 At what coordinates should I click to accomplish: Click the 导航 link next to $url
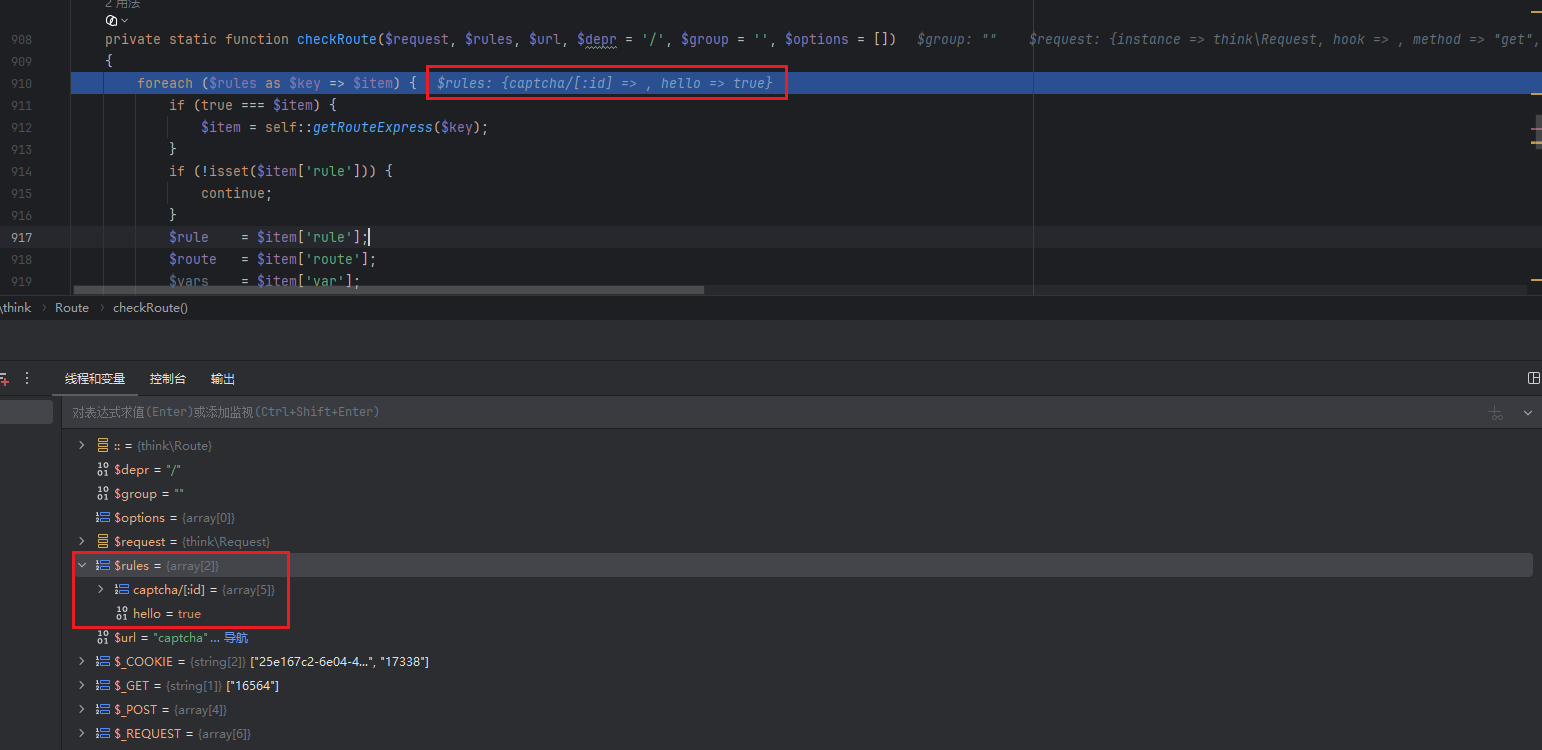(235, 637)
